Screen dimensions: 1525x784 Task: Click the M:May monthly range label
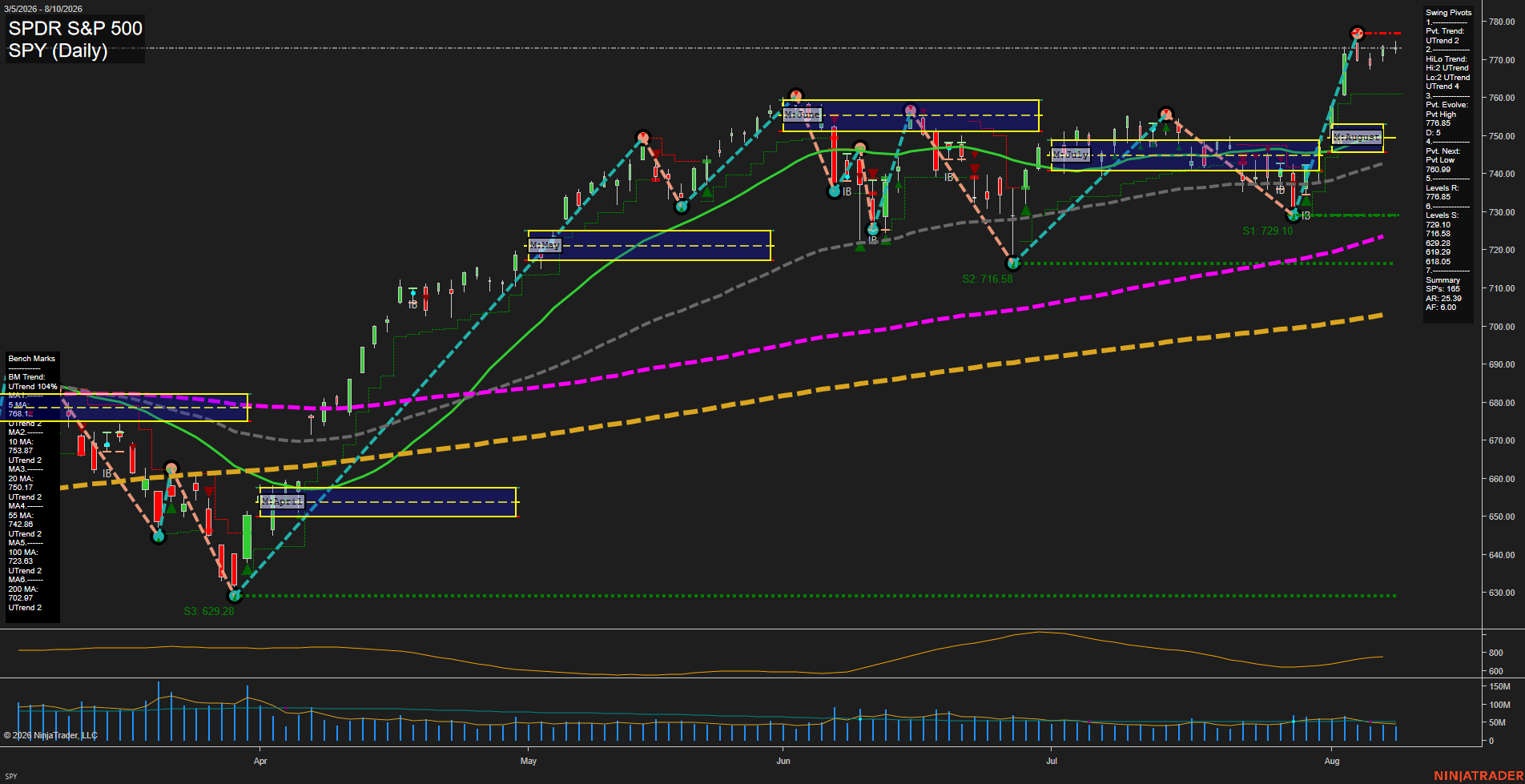click(545, 245)
